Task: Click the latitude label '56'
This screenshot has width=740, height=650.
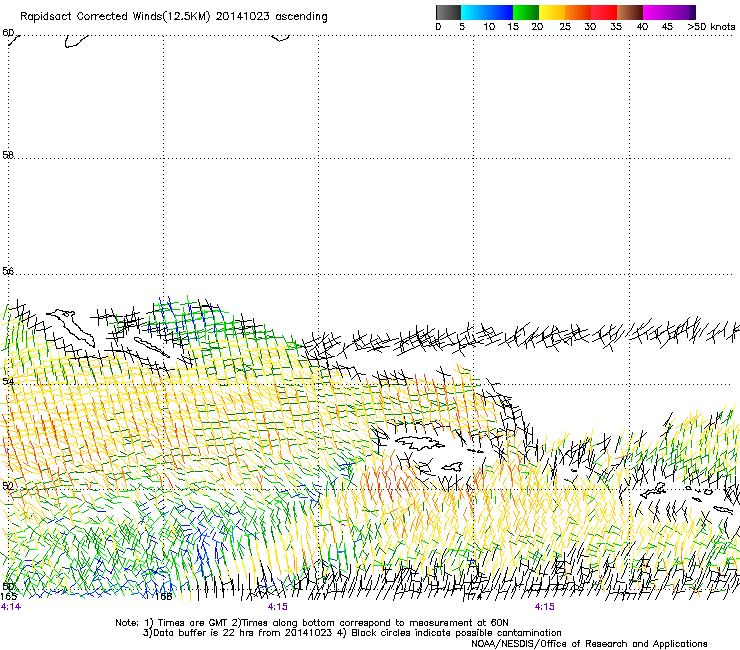Action: tap(8, 271)
